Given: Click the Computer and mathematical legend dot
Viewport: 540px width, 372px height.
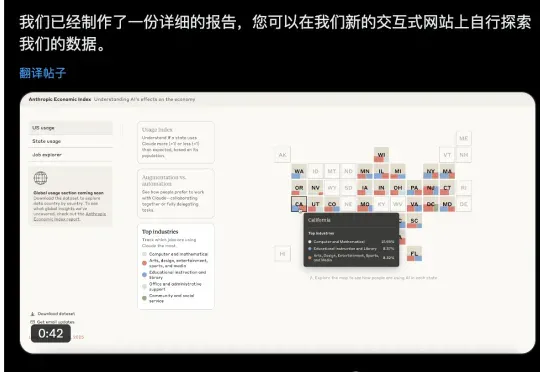Looking at the screenshot, I should point(144,254).
